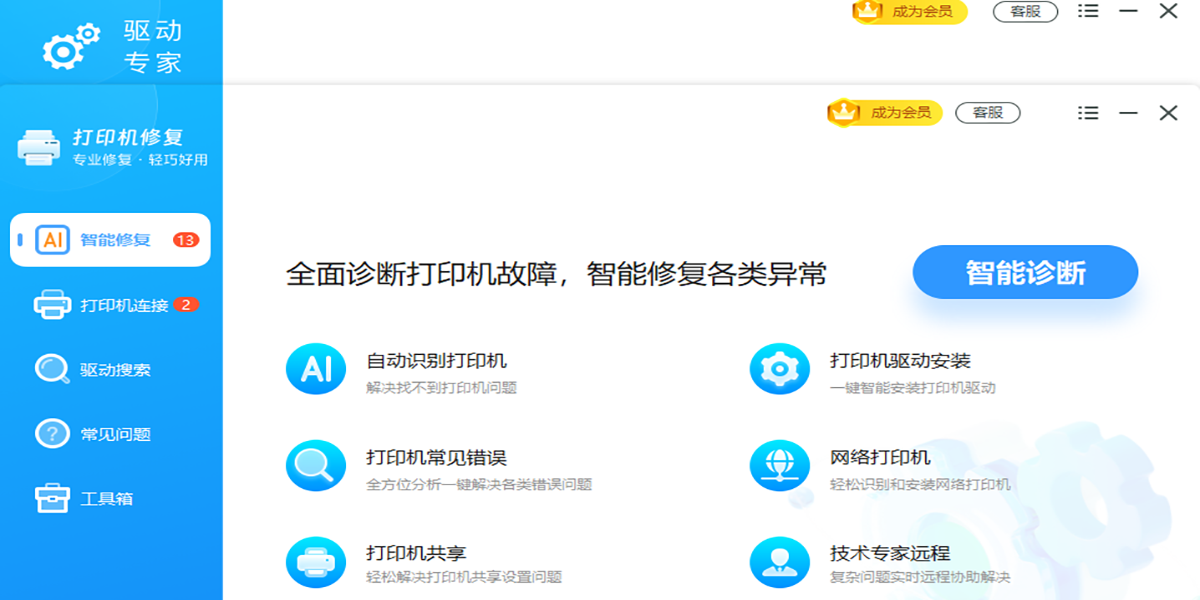1200x600 pixels.
Task: Close the back 驱动专家 window
Action: pyautogui.click(x=1168, y=11)
